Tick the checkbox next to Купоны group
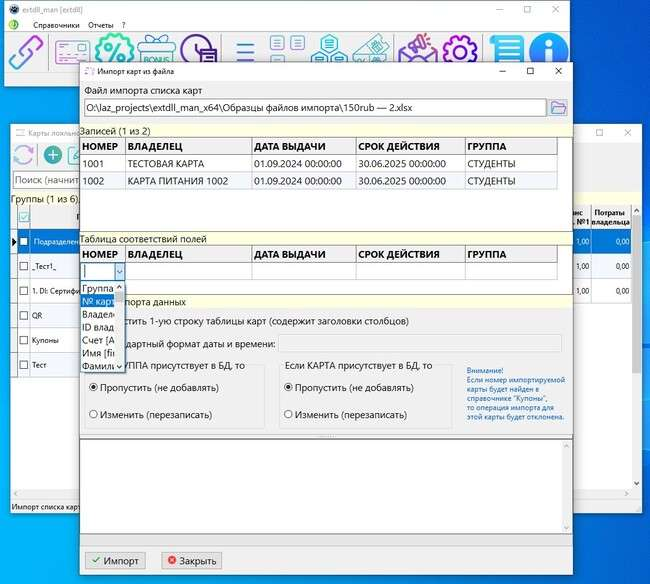Image resolution: width=650 pixels, height=584 pixels. pos(24,340)
